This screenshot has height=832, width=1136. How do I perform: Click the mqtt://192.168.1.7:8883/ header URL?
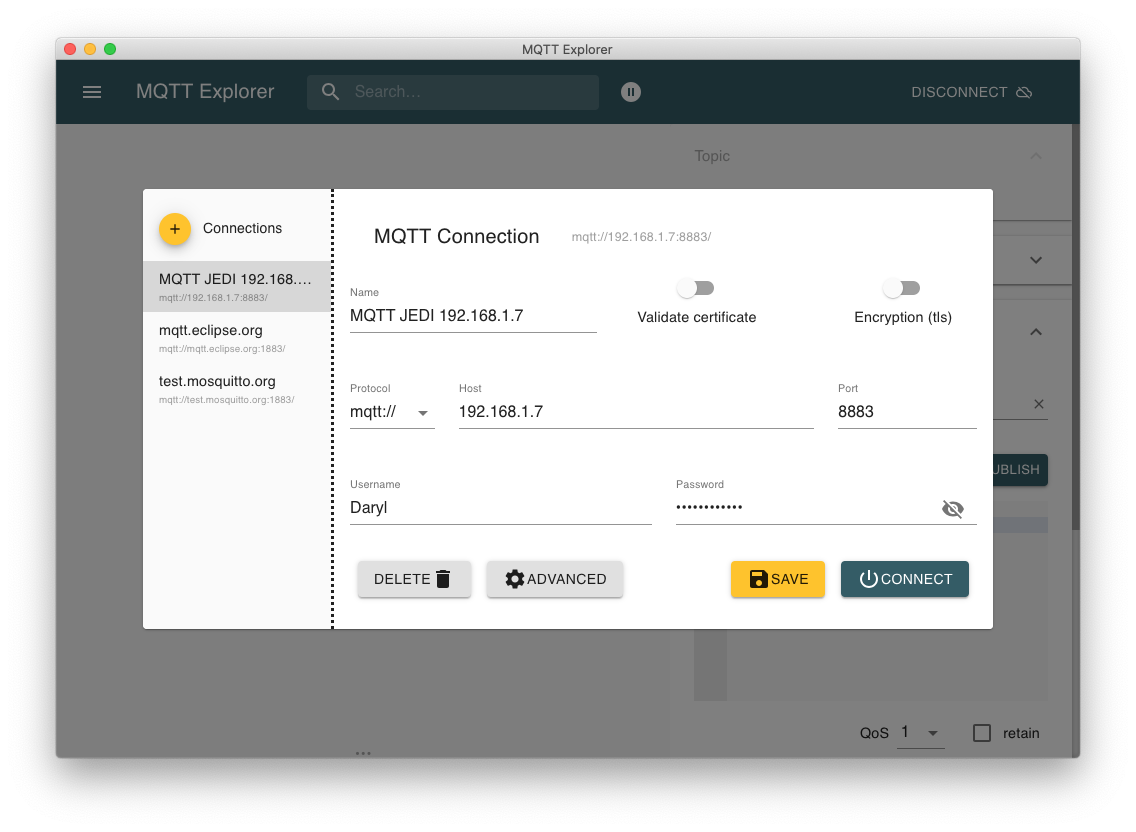pos(641,237)
